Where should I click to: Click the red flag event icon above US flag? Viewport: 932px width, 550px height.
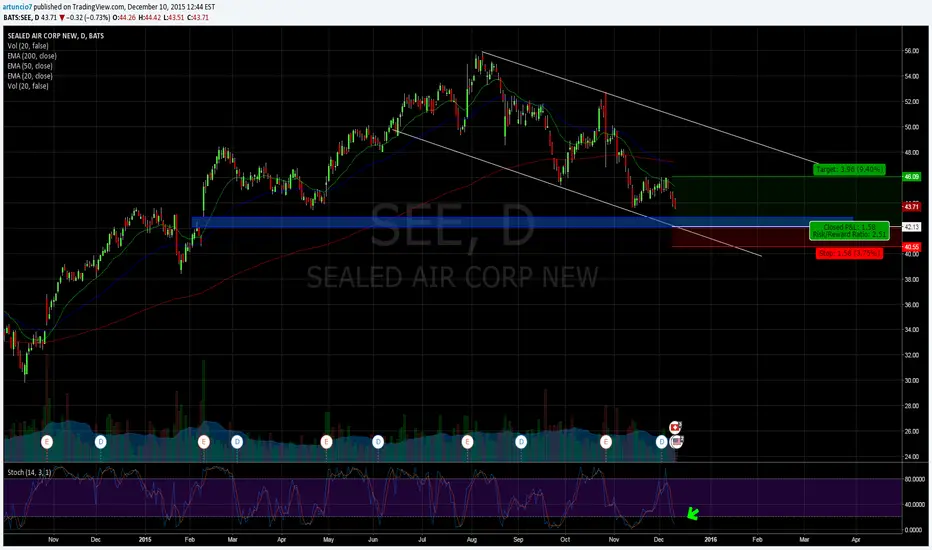(675, 427)
